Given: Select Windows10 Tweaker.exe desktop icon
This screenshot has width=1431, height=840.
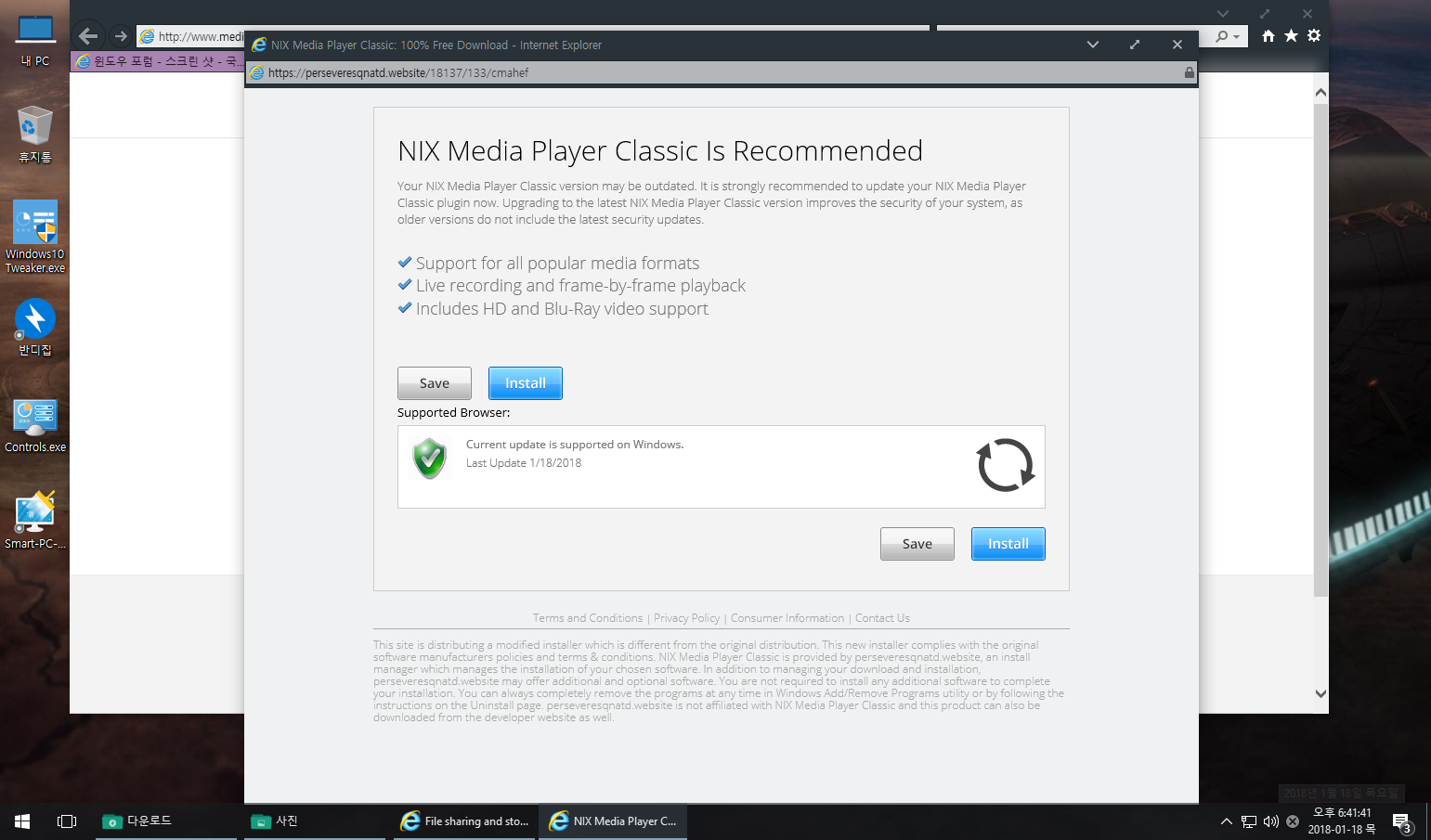Looking at the screenshot, I should click(x=35, y=237).
